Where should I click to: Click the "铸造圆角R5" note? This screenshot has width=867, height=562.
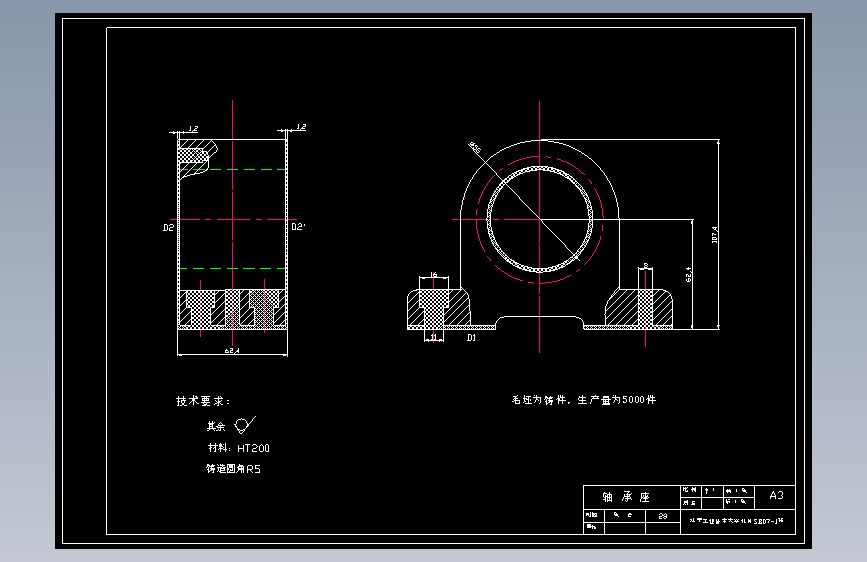pyautogui.click(x=233, y=469)
